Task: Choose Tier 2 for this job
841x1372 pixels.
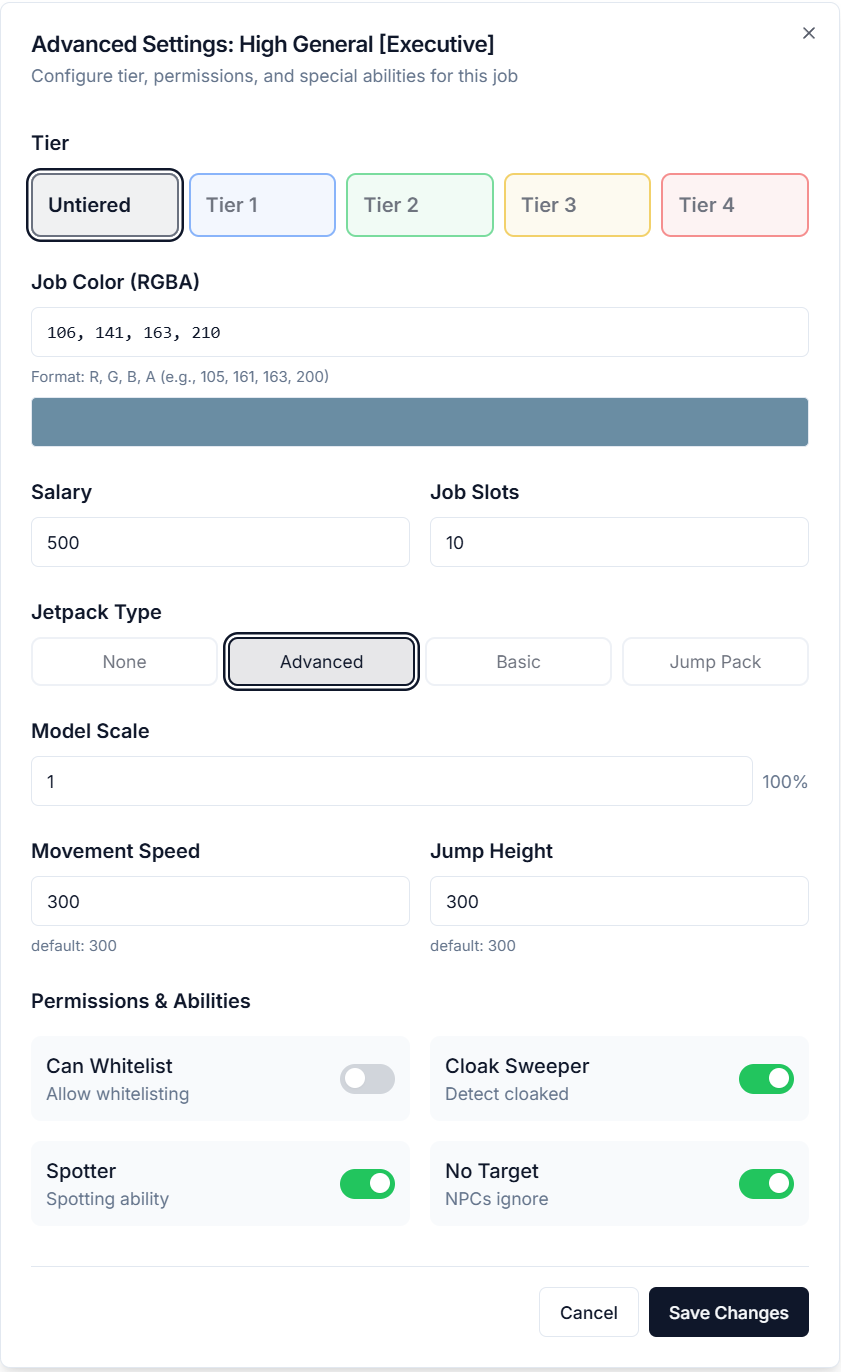Action: pyautogui.click(x=419, y=205)
